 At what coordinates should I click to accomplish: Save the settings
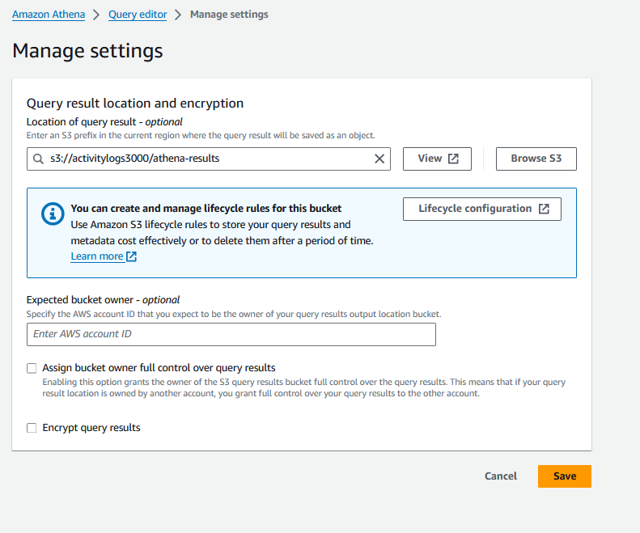click(564, 476)
